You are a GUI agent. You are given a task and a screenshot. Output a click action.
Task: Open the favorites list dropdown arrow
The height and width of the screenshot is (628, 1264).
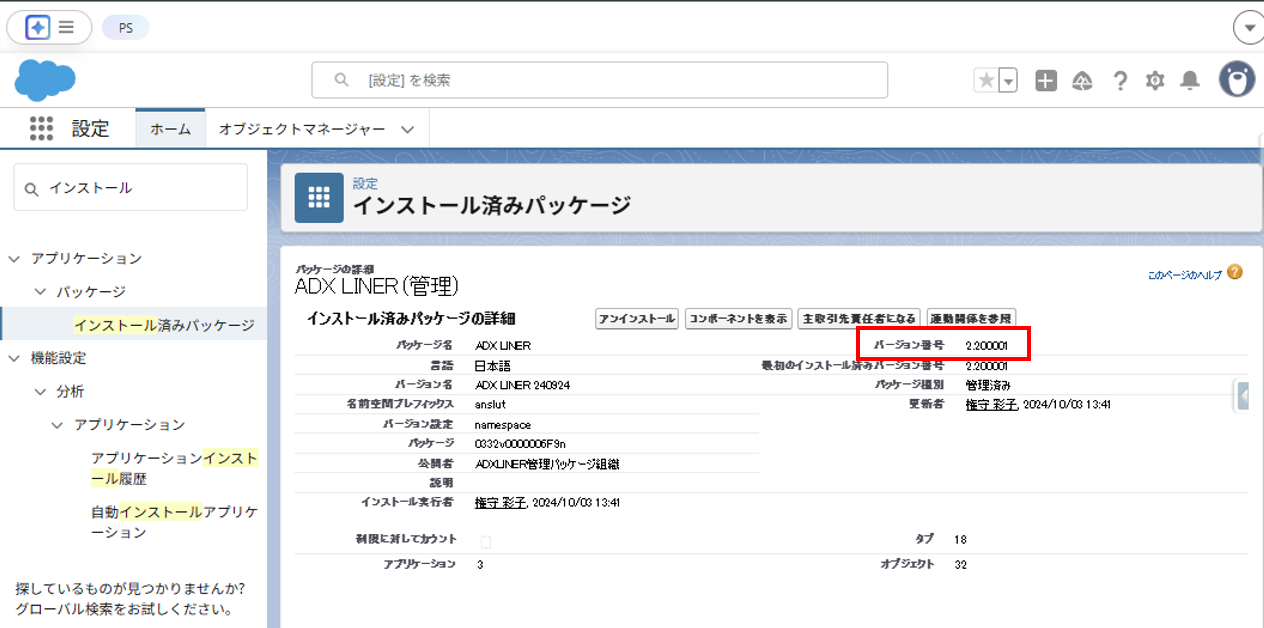point(1008,81)
